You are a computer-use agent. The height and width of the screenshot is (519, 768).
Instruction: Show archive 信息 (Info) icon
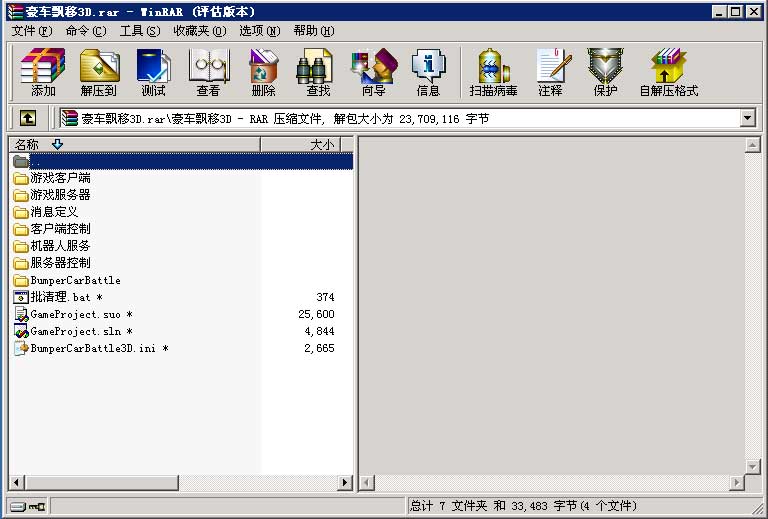click(428, 72)
